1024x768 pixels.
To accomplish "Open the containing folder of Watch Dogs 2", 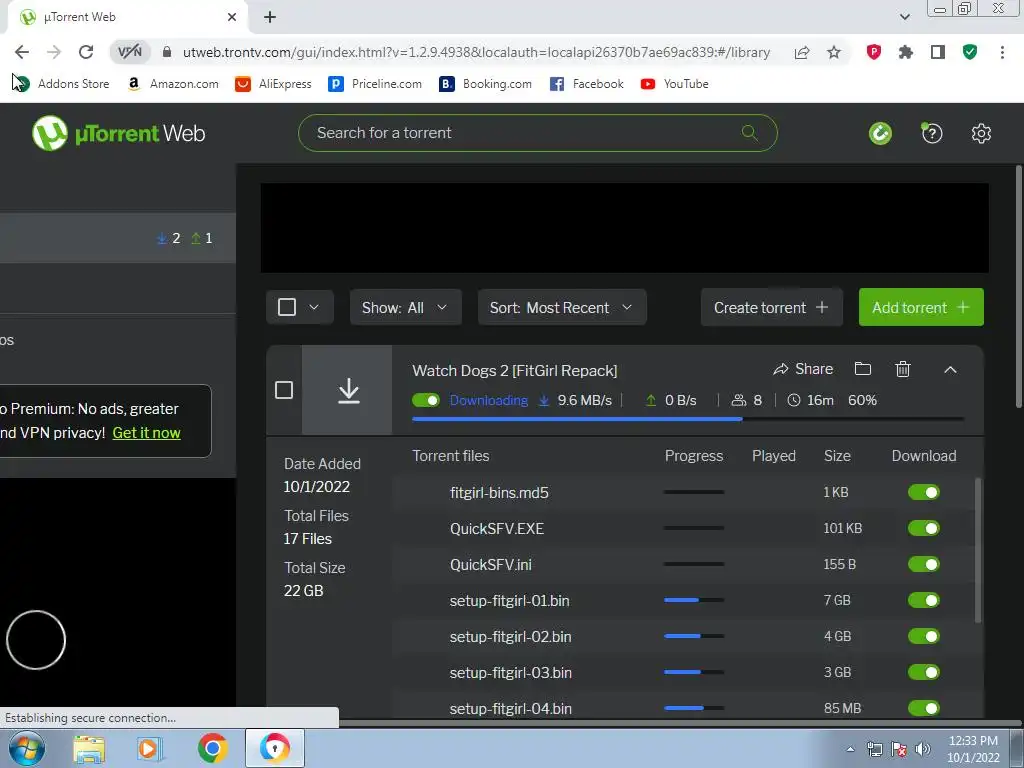I will tap(863, 369).
